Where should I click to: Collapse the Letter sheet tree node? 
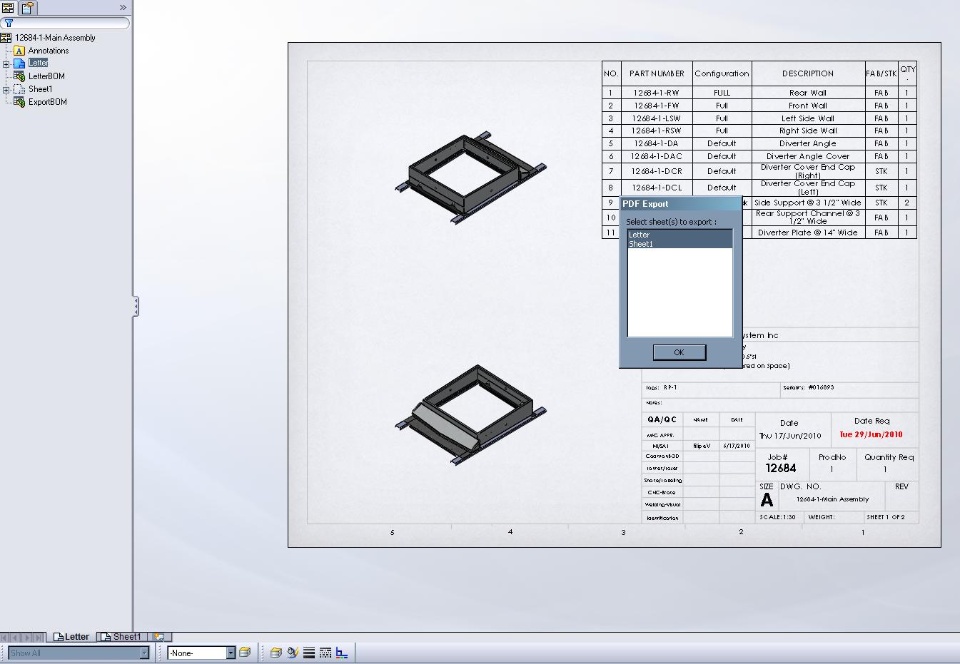(x=6, y=64)
